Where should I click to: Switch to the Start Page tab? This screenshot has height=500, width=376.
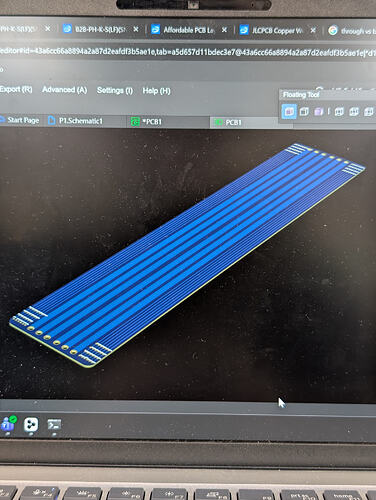[x=20, y=120]
